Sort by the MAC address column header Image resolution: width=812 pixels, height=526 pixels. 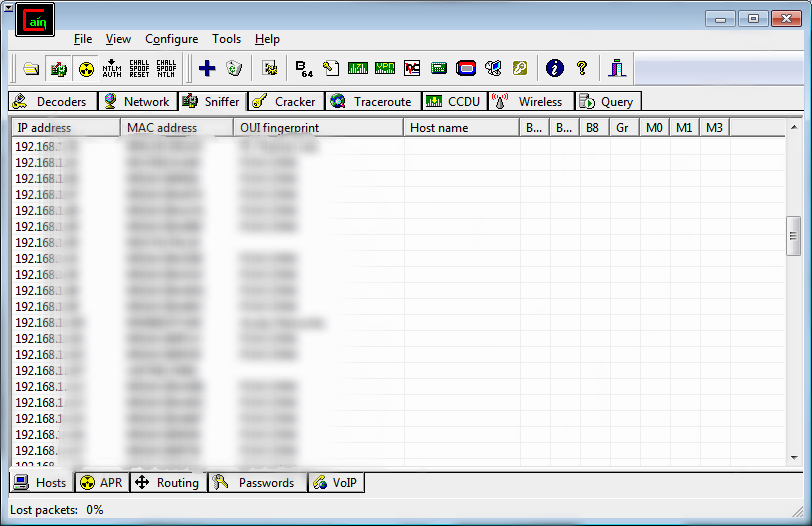click(162, 128)
